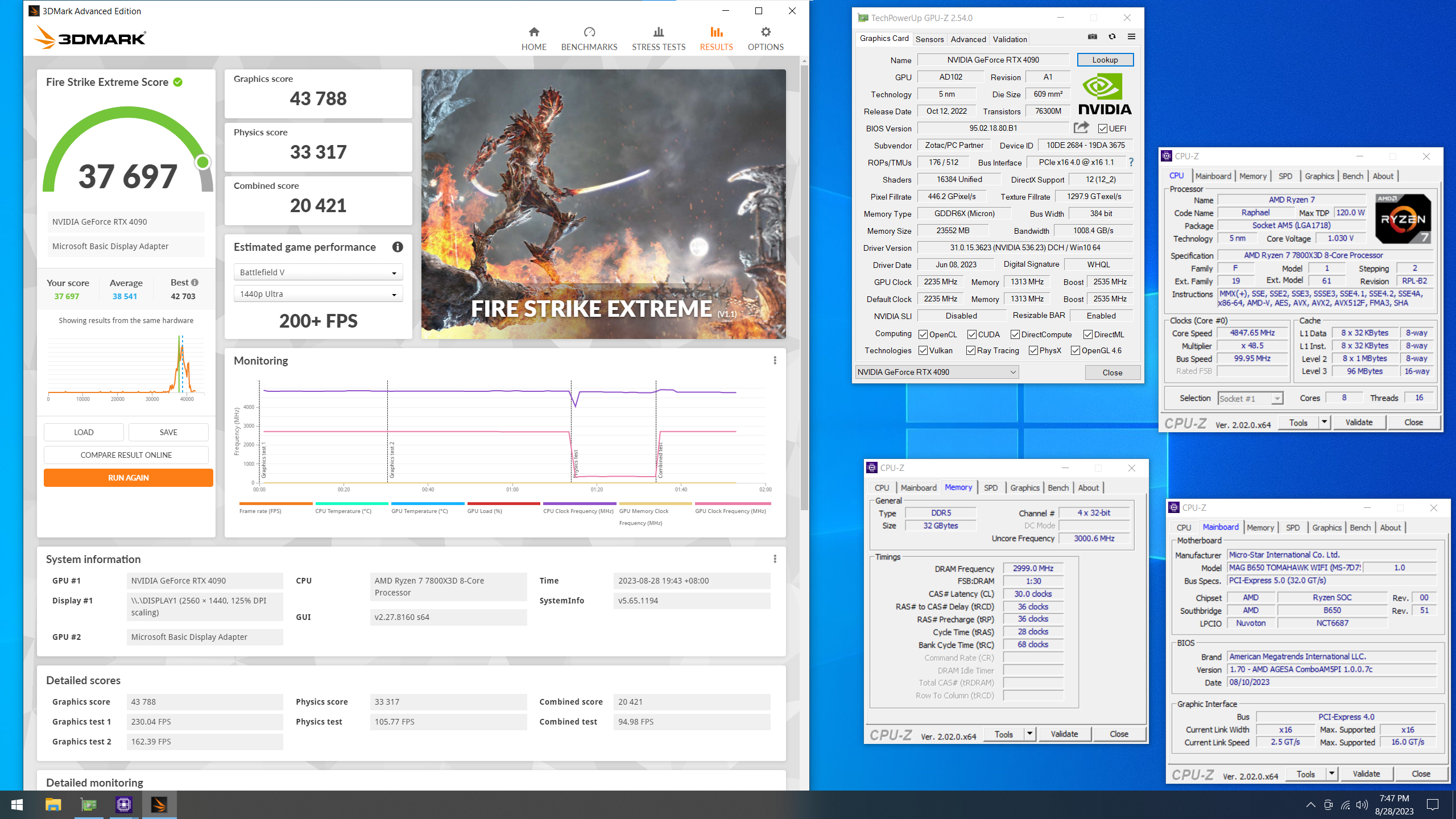Toggle the OpenCL checkbox in GPU-Z
1456x819 pixels.
(923, 334)
